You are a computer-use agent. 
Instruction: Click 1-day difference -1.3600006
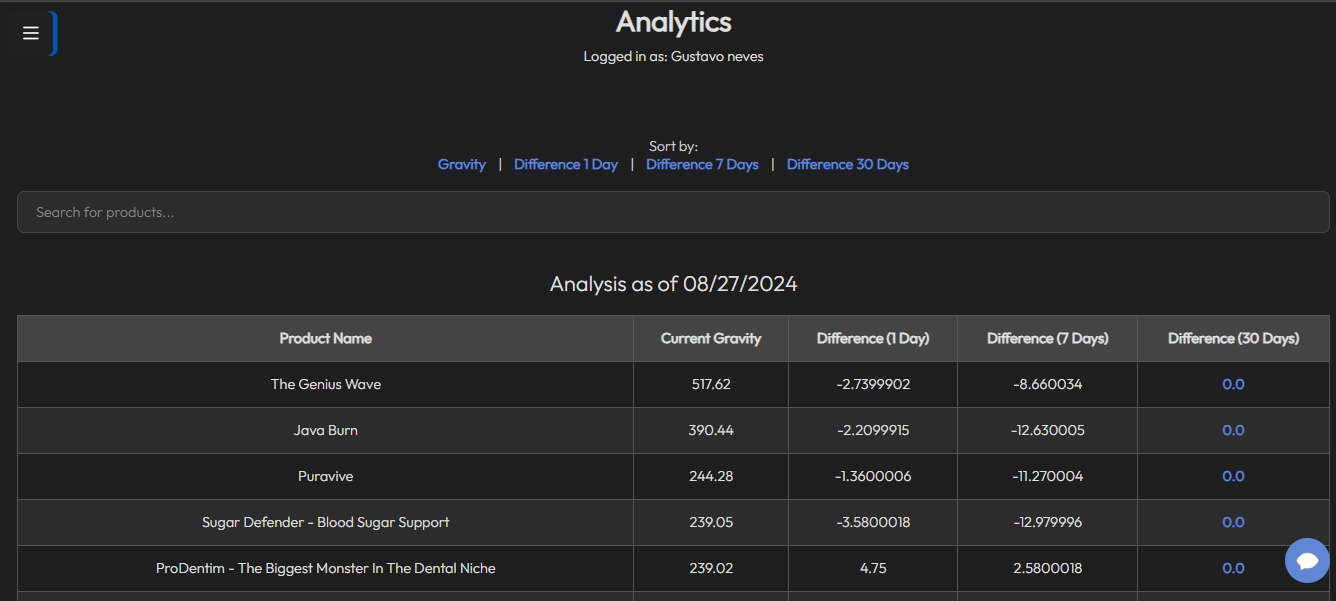point(873,476)
